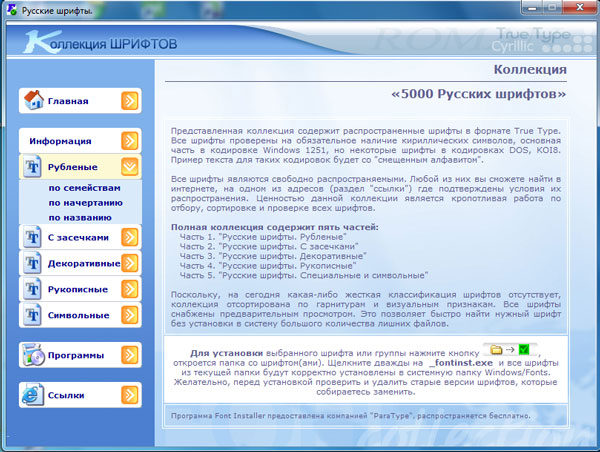Expand С засечками with its orange arrow
This screenshot has width=600, height=452.
coord(130,237)
